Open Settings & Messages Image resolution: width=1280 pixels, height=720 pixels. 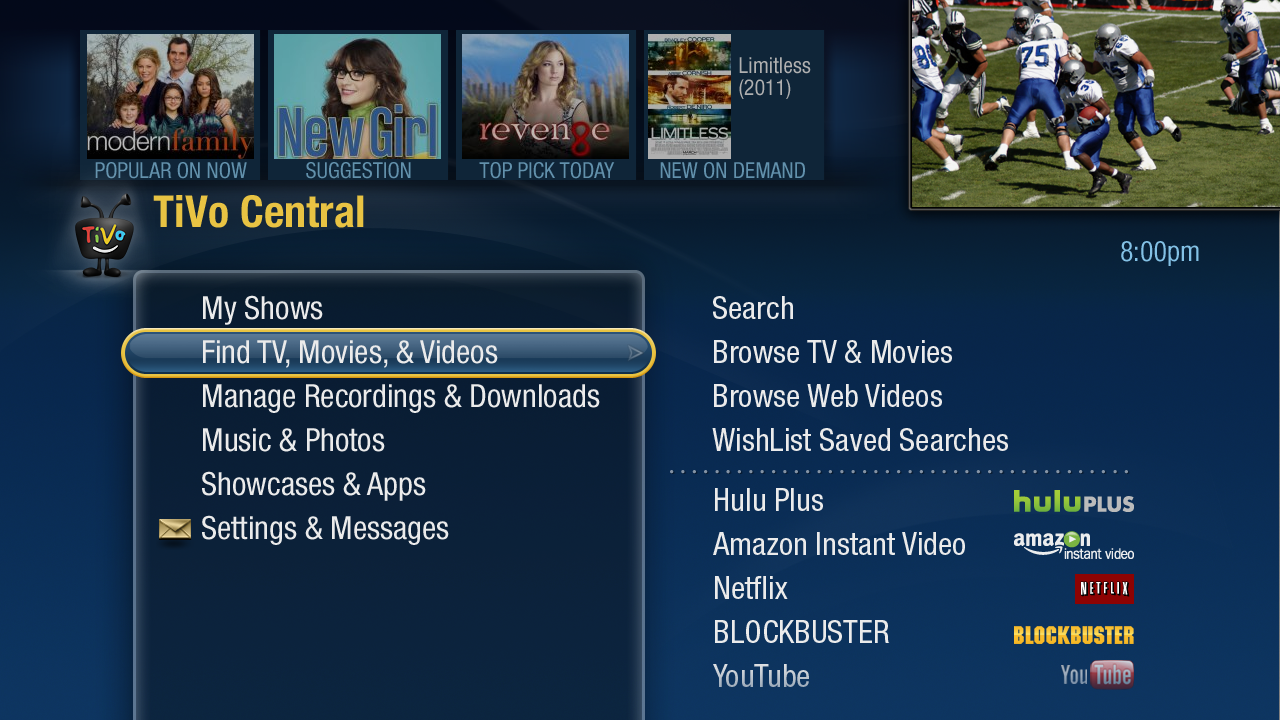click(x=325, y=528)
